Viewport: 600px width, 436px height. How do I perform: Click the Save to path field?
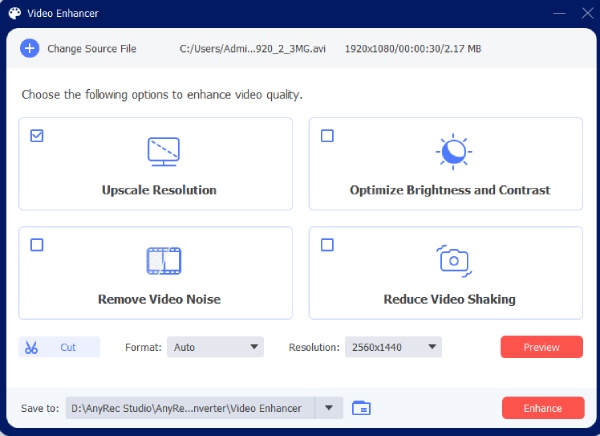pos(190,408)
